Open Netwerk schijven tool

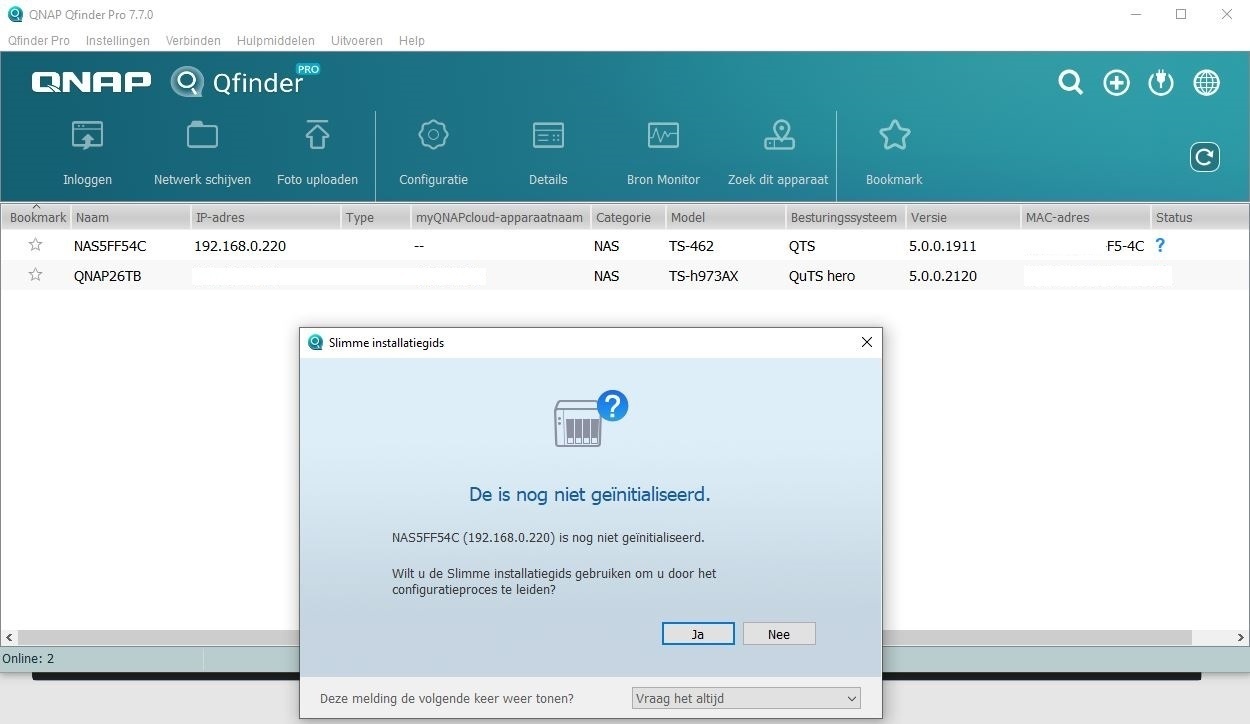click(202, 135)
